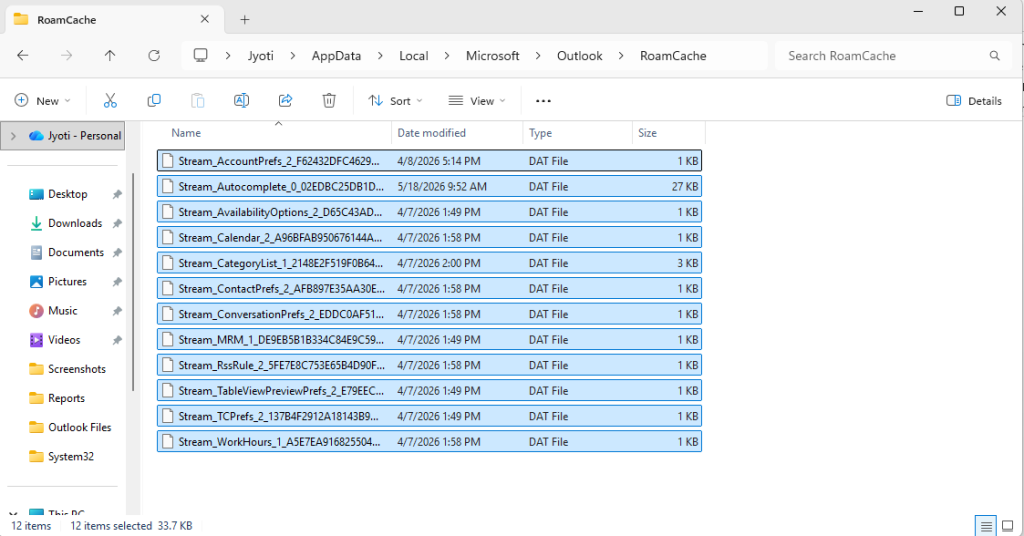Toggle the Details pane button
The image size is (1024, 536).
pyautogui.click(x=974, y=101)
